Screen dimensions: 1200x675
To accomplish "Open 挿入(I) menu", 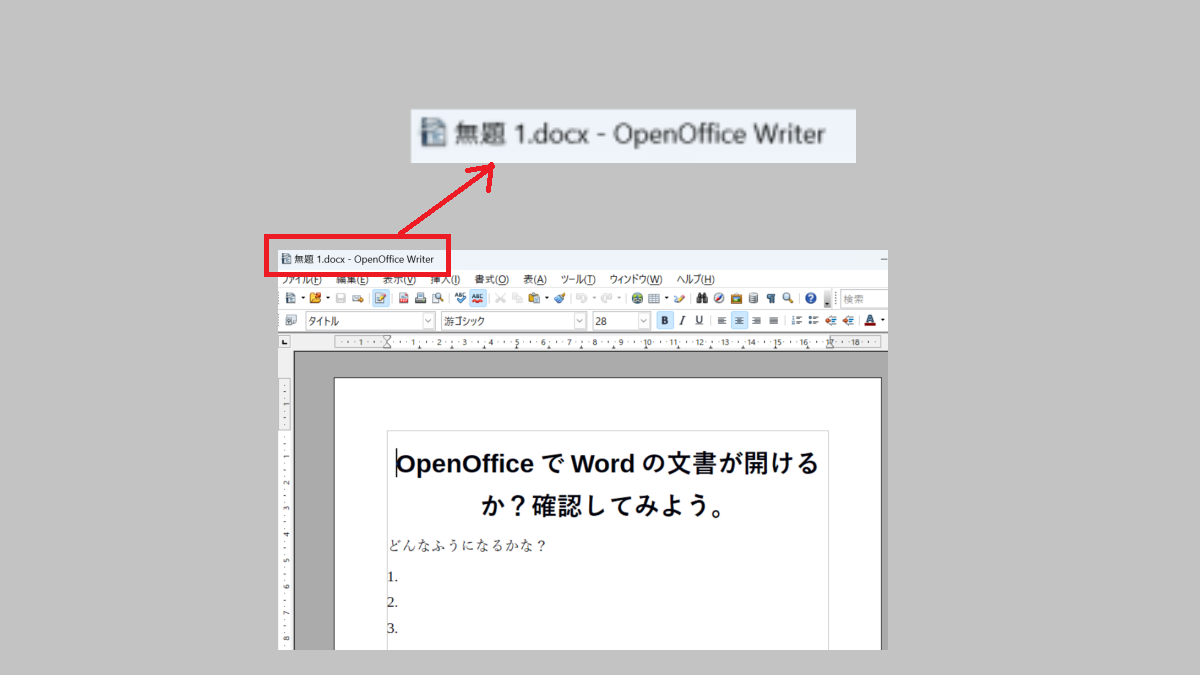I will 444,280.
